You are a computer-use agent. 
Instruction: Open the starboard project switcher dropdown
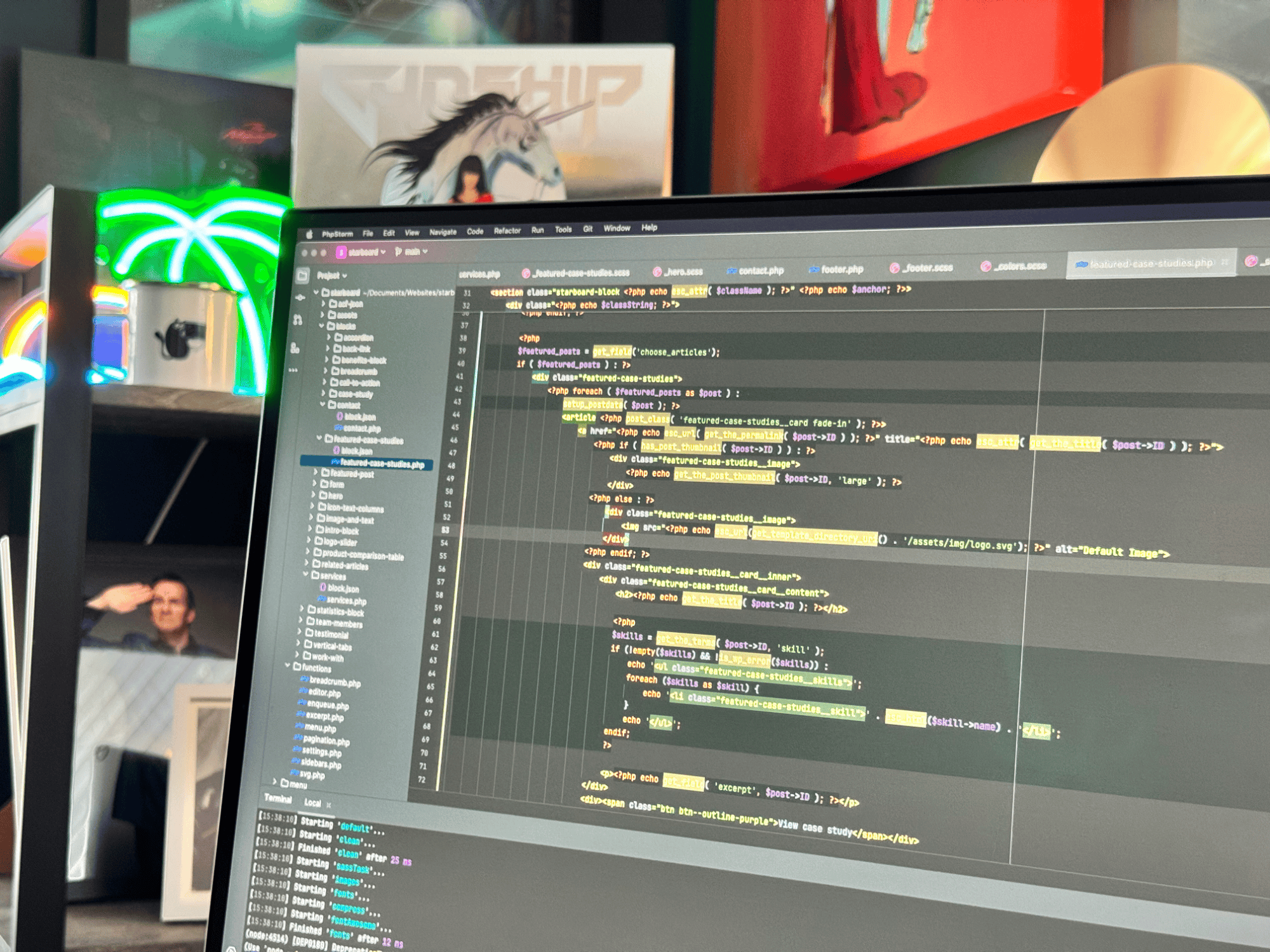click(367, 253)
